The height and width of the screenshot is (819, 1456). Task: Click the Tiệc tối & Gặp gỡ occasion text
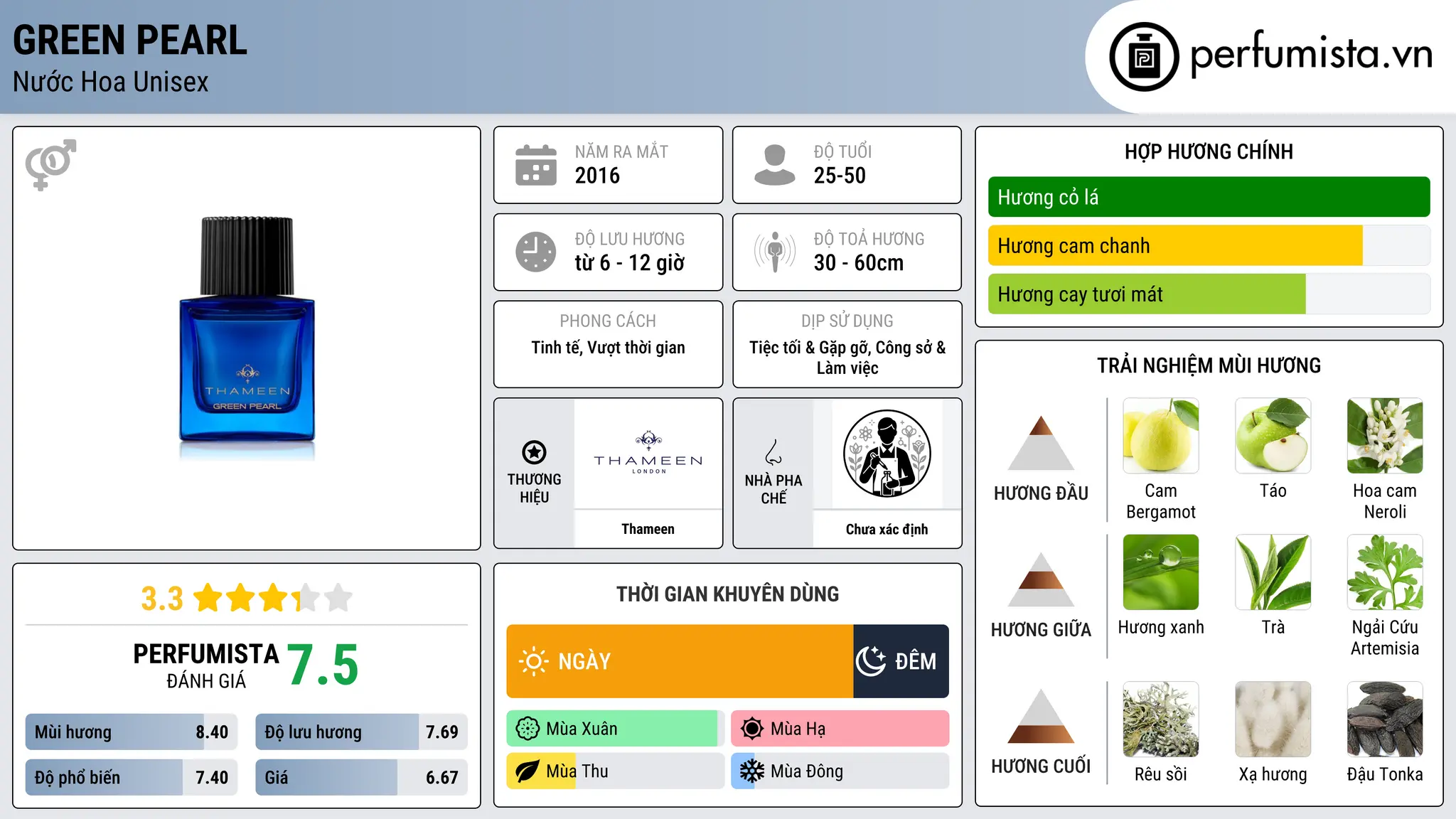pyautogui.click(x=847, y=358)
